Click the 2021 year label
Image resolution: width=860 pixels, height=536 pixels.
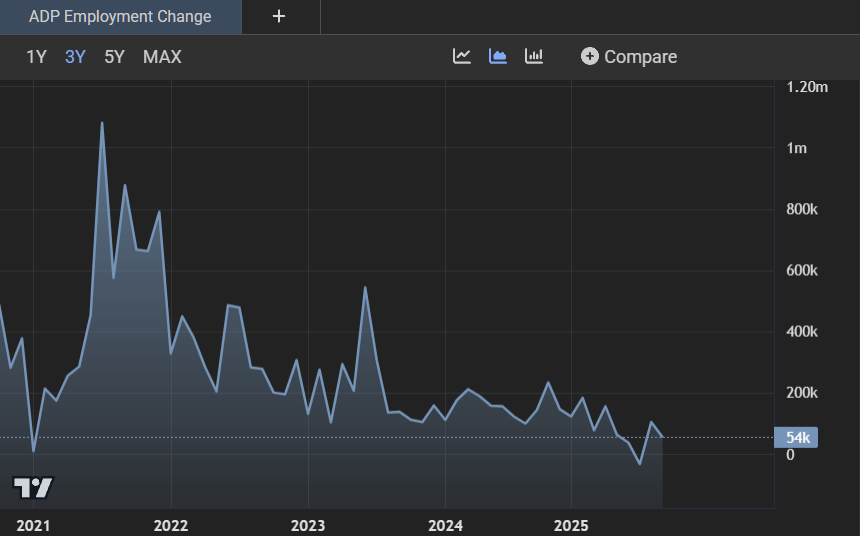click(x=33, y=526)
